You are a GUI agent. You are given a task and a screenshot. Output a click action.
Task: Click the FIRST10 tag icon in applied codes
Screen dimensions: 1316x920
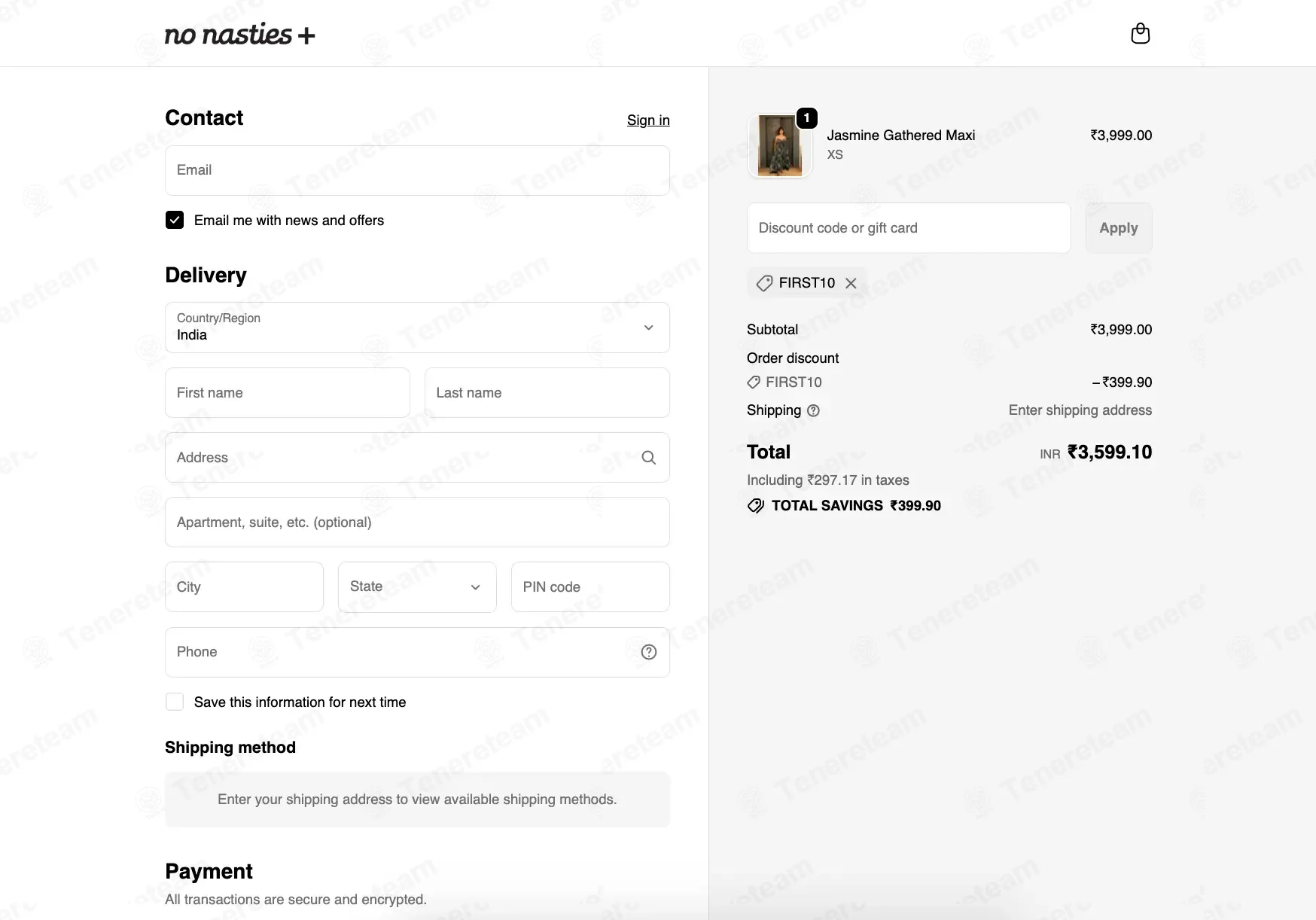point(764,283)
